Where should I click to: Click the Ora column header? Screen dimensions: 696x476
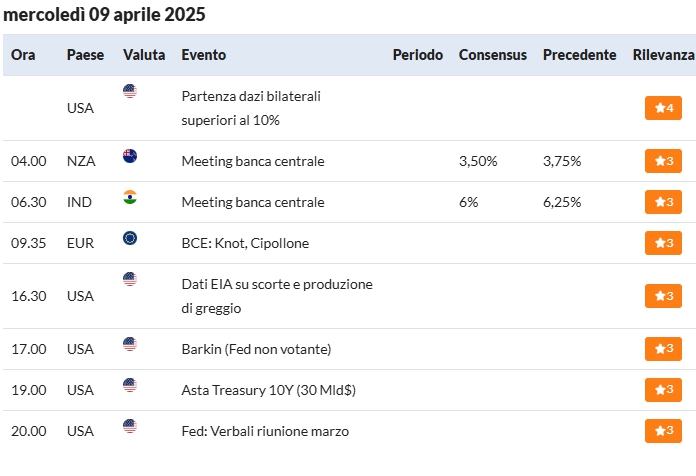pos(23,55)
